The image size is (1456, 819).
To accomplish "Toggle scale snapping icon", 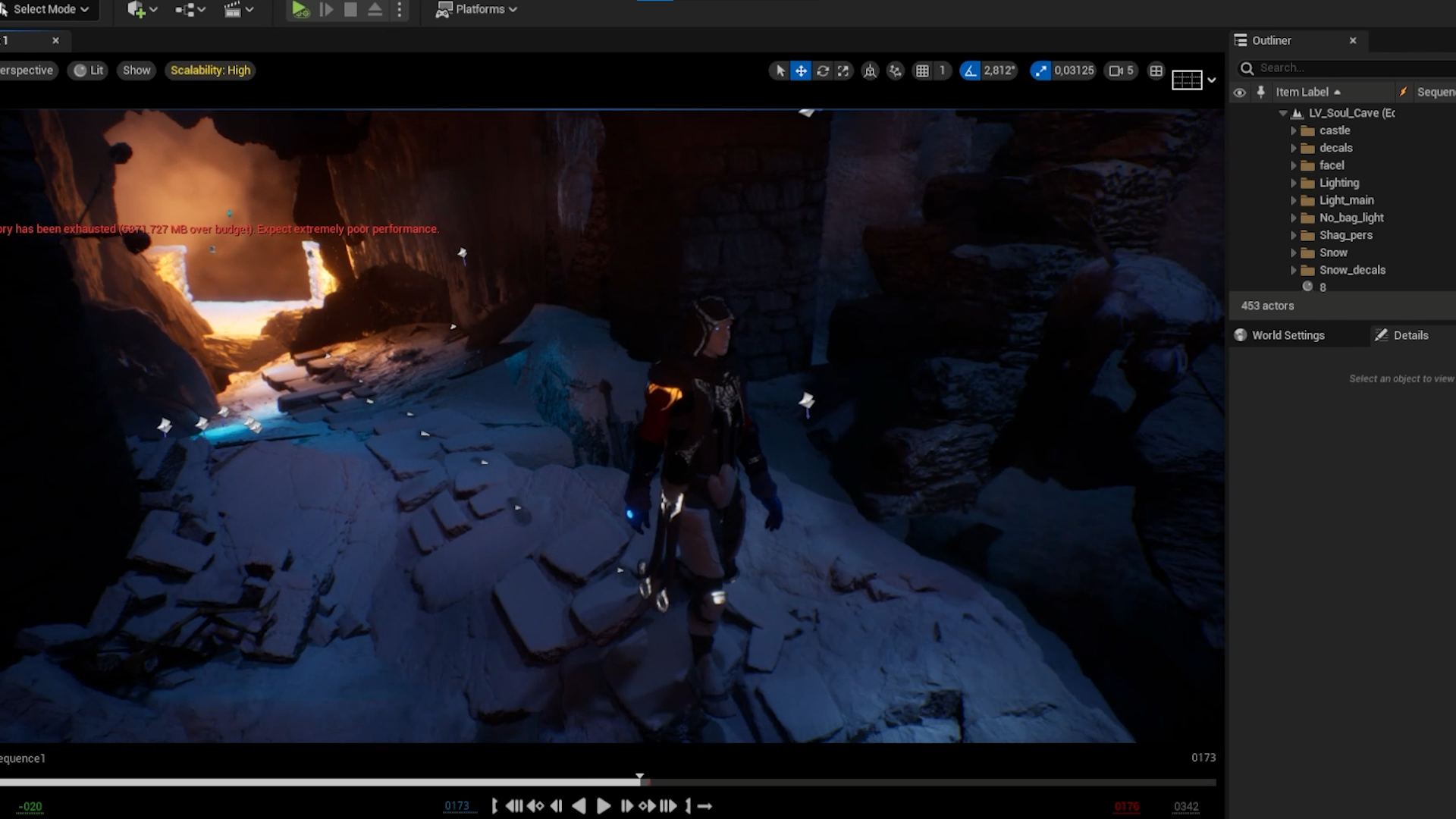I will 1040,71.
